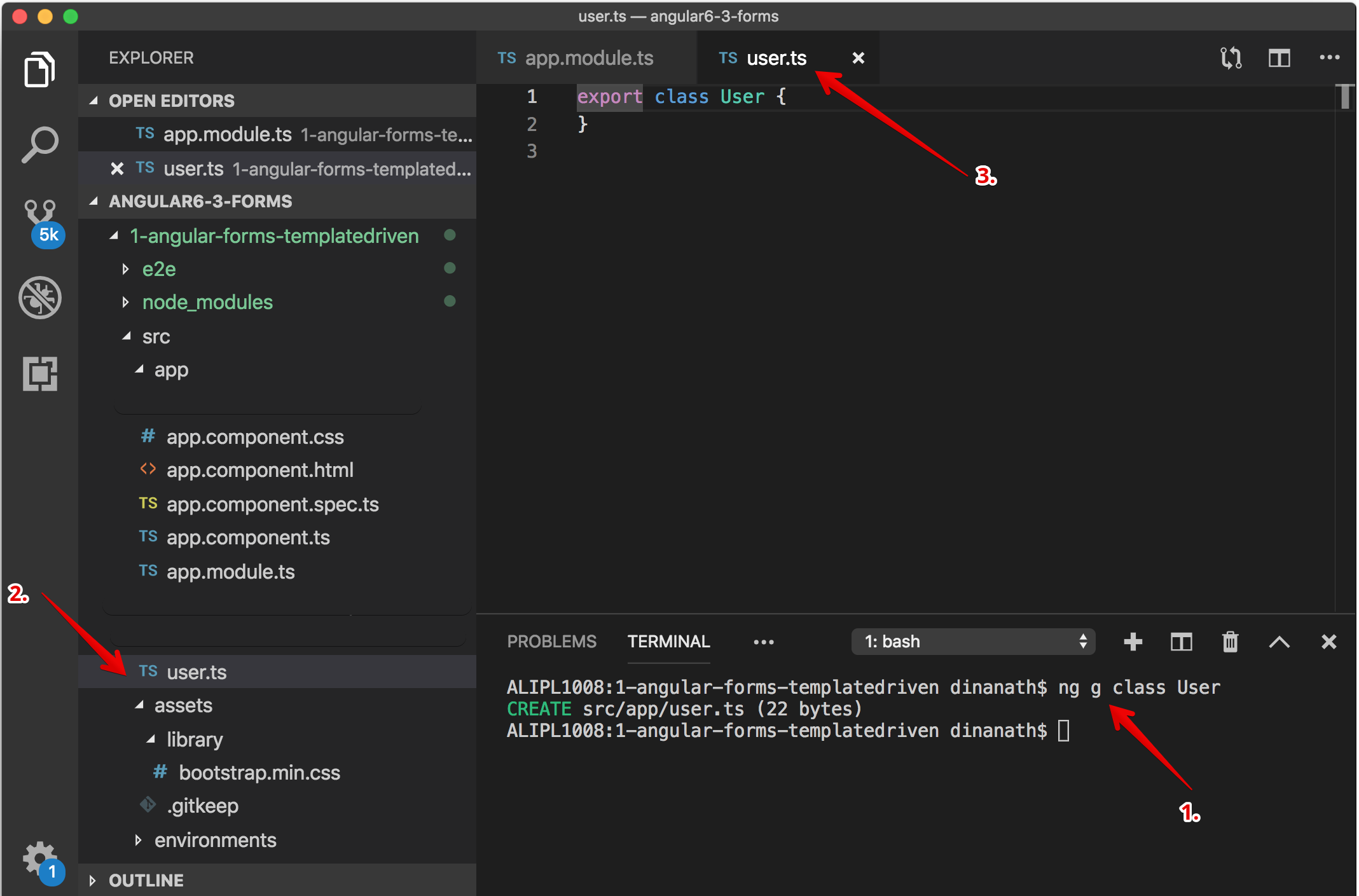Kill terminal with the trash icon
This screenshot has height=896, width=1359.
(x=1230, y=642)
